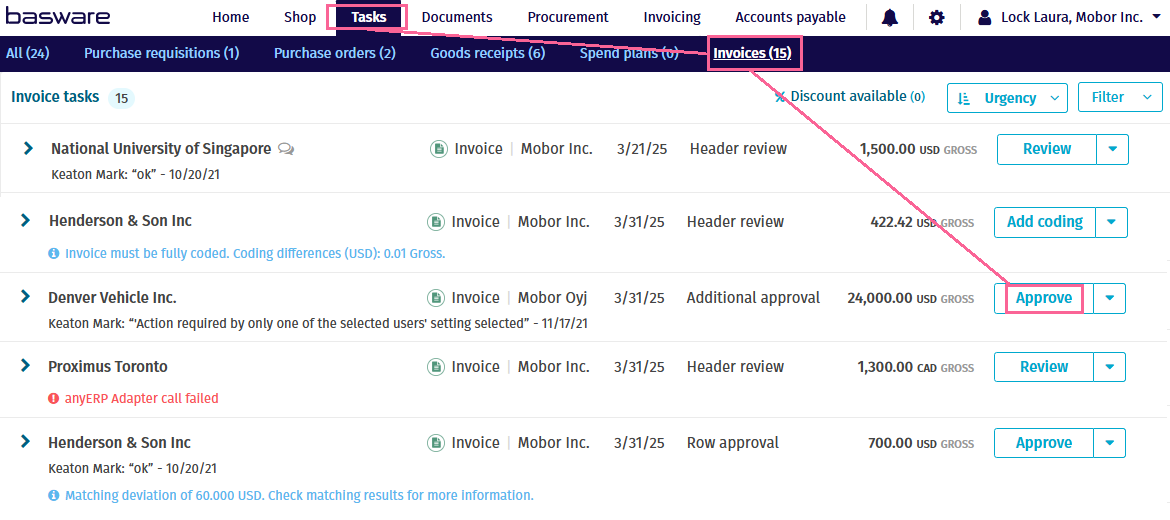Viewport: 1170px width, 520px height.
Task: Click the Additional approval status text
Action: (x=753, y=298)
